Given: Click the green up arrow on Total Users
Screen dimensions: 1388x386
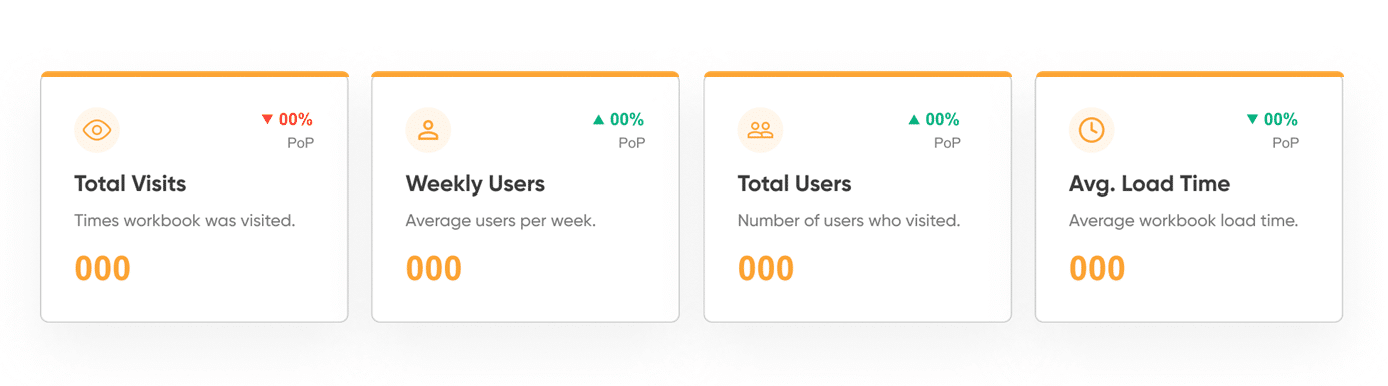Looking at the screenshot, I should pyautogui.click(x=914, y=119).
